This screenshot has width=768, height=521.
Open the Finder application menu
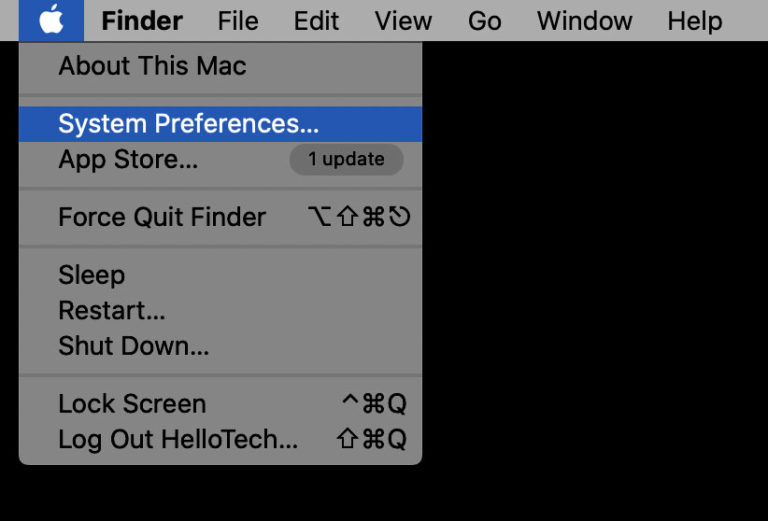[x=142, y=21]
